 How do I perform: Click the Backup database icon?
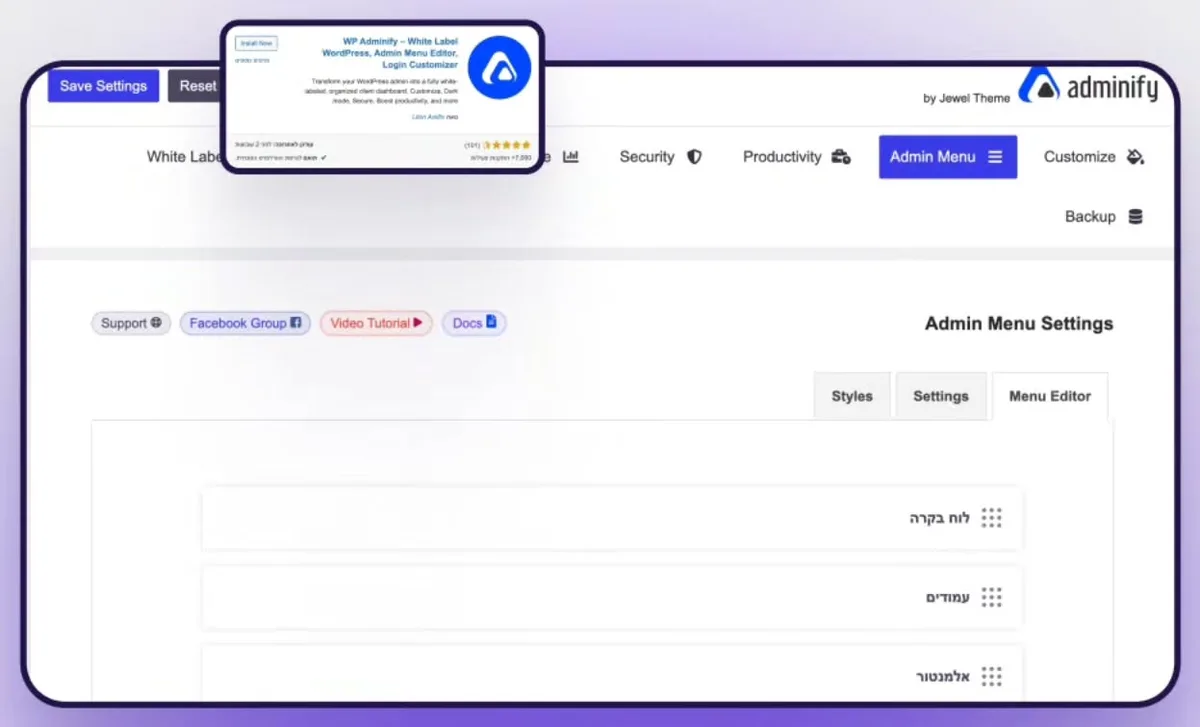1135,217
